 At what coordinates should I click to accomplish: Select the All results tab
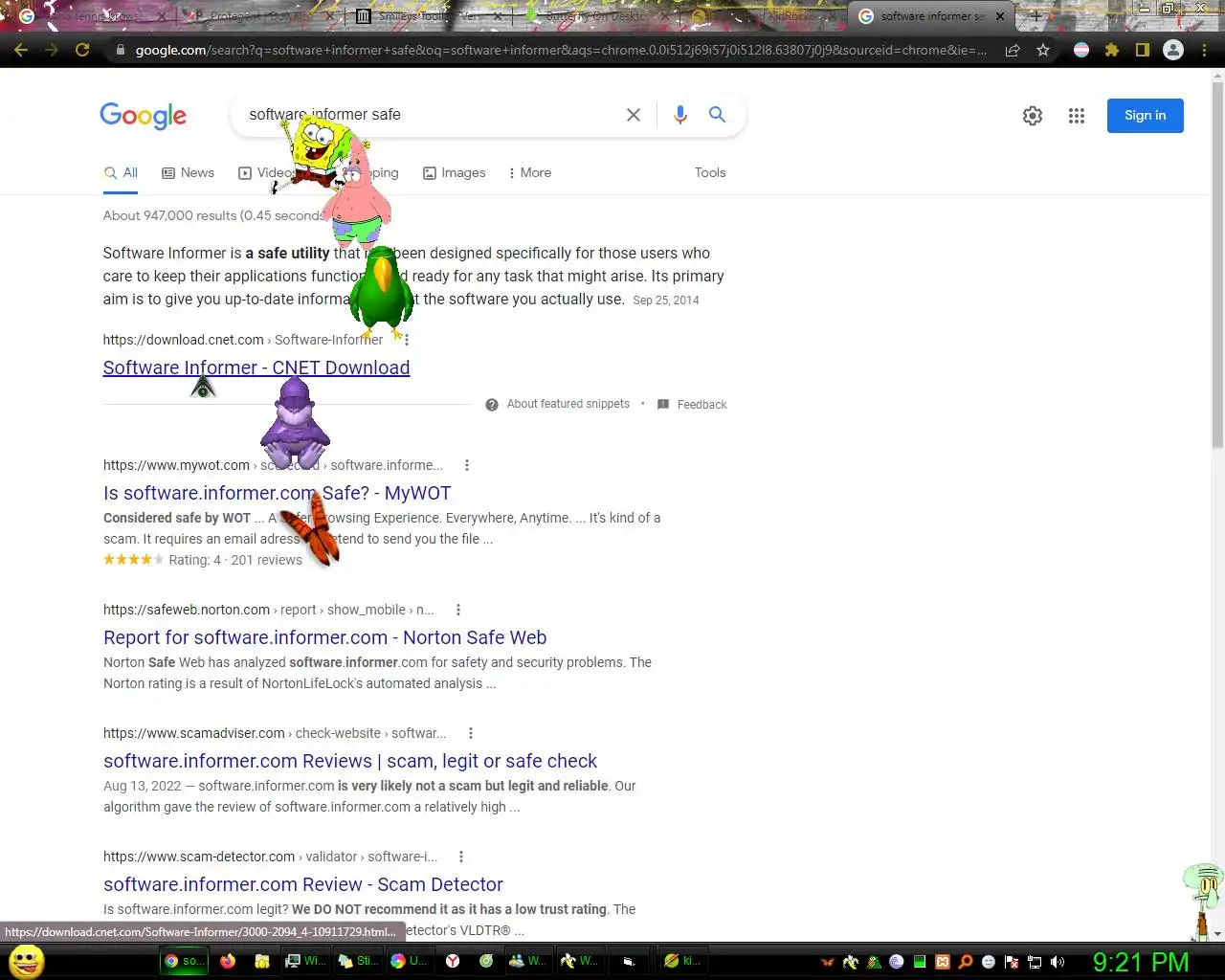tap(122, 172)
